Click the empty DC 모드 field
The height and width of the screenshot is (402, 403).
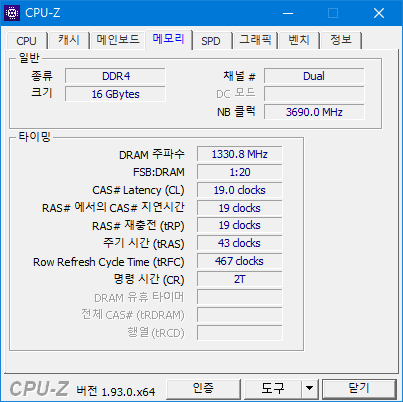coord(314,94)
